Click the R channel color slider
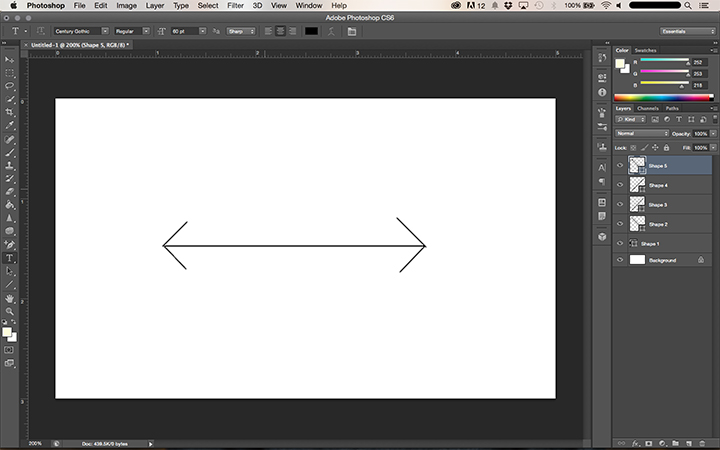This screenshot has height=450, width=720. [x=664, y=60]
